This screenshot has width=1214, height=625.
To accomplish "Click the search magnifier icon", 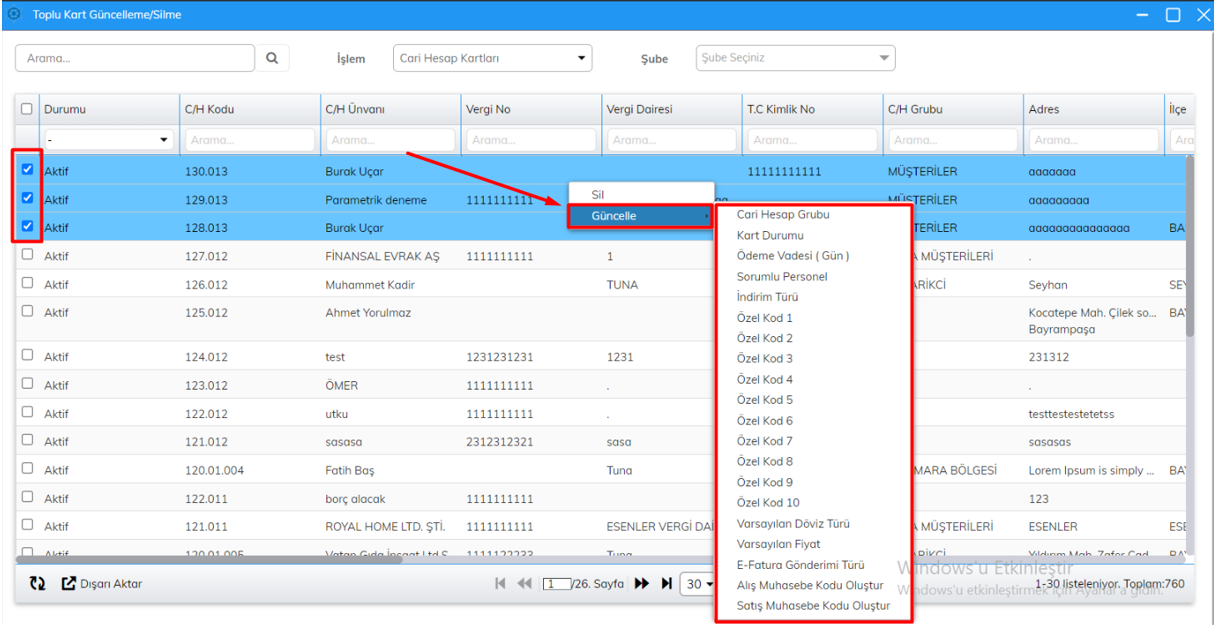I will [x=272, y=58].
